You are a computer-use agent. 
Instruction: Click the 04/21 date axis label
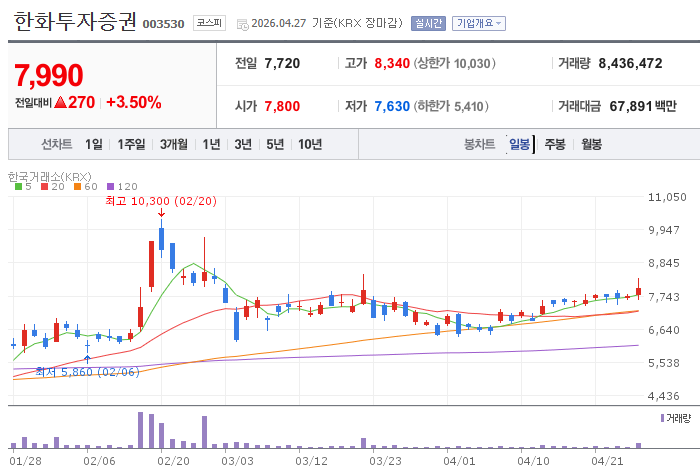607,461
